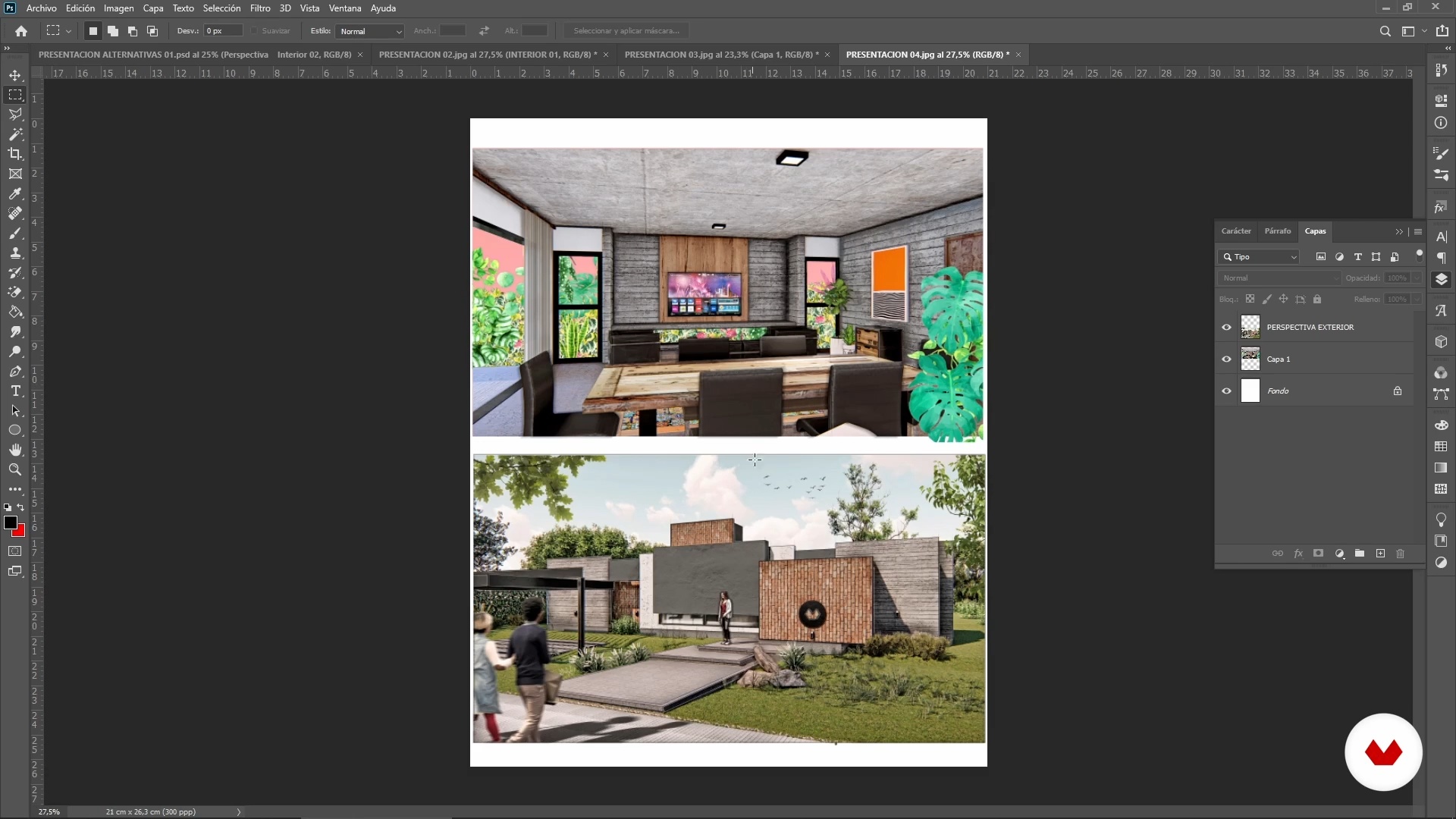Screen dimensions: 1456x819
Task: Toggle the layer filter on/off switch
Action: point(1419,256)
